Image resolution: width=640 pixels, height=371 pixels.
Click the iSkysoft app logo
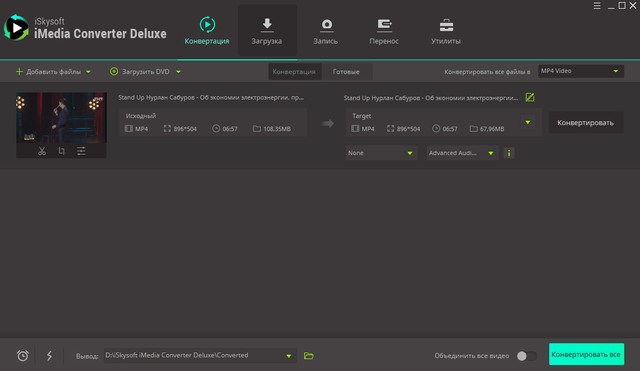click(16, 28)
